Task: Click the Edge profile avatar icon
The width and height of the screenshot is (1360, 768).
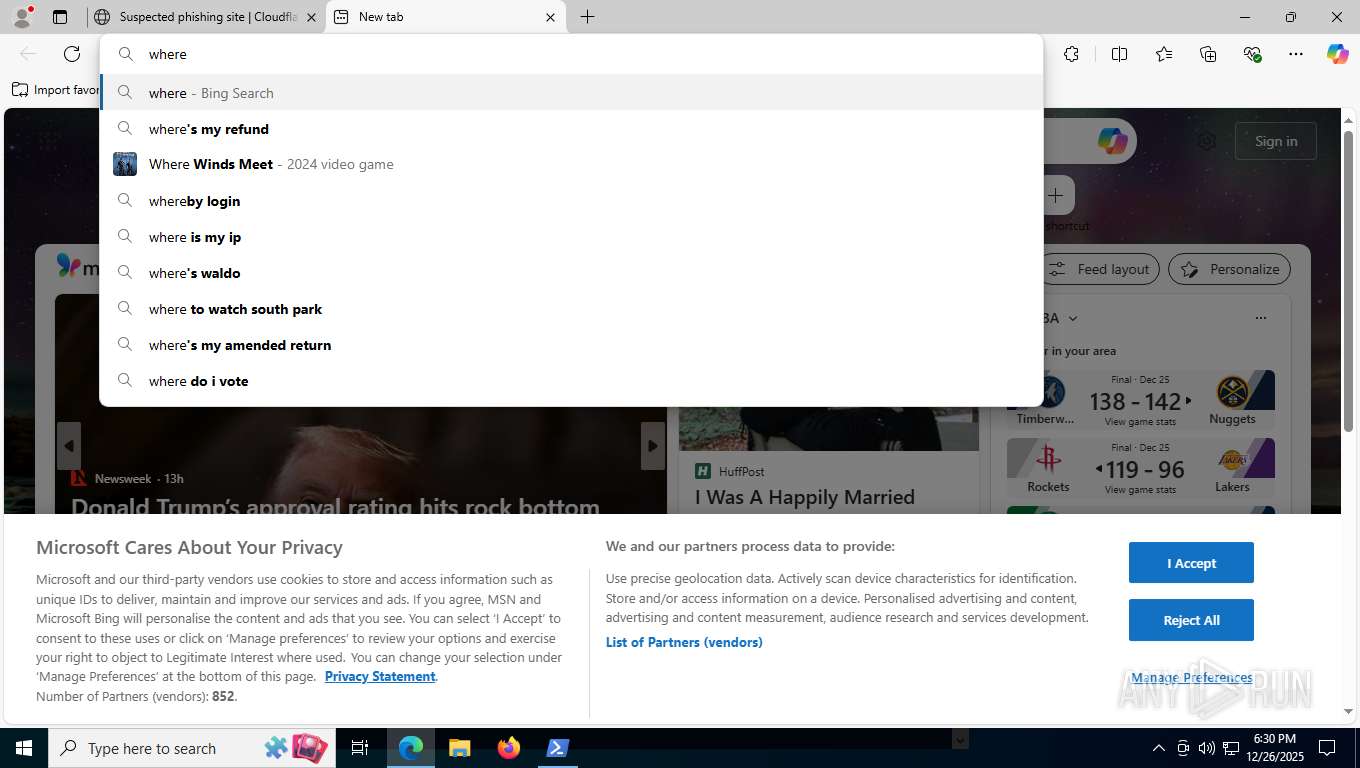Action: tap(21, 17)
